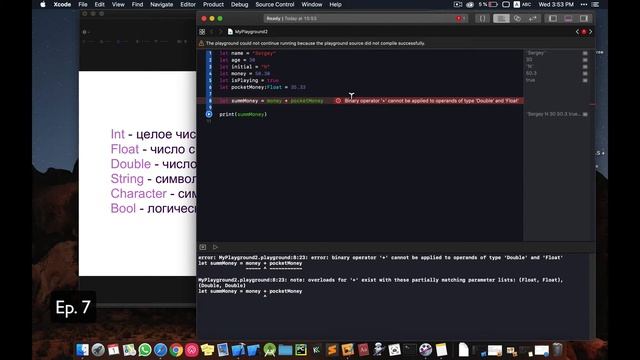Open the View menu
Screen dimensions: 640x360
118,4
